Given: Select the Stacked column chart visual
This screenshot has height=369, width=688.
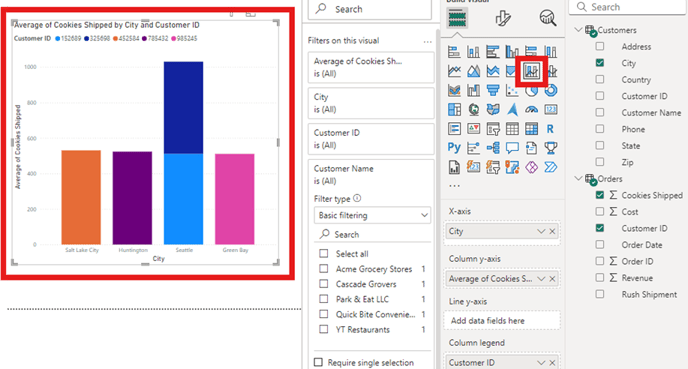Looking at the screenshot, I should tap(473, 52).
